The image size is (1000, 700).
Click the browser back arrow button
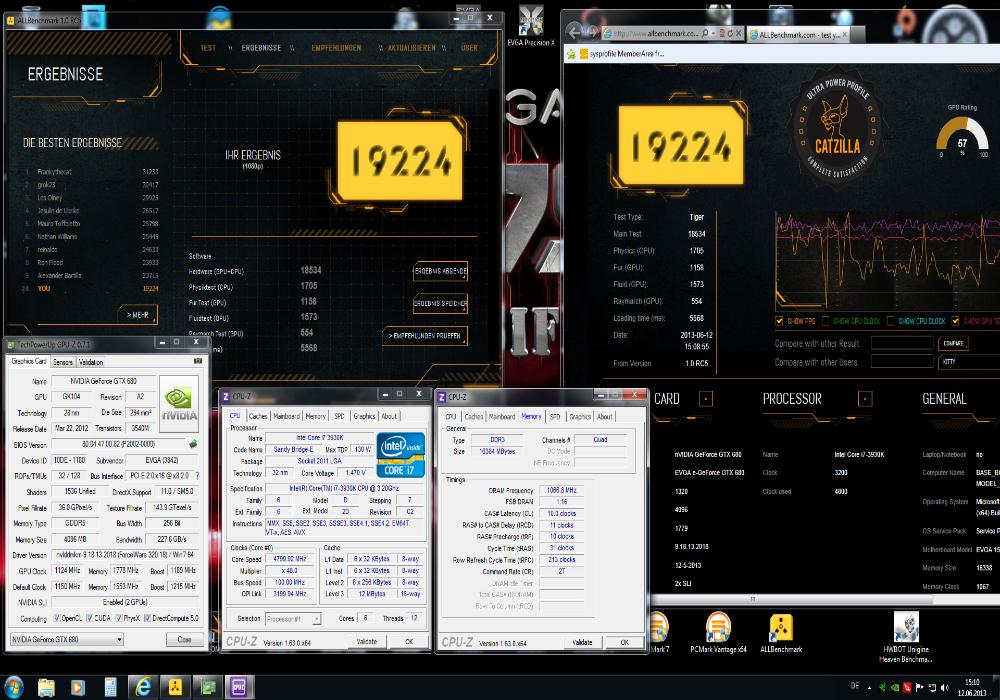[x=575, y=31]
